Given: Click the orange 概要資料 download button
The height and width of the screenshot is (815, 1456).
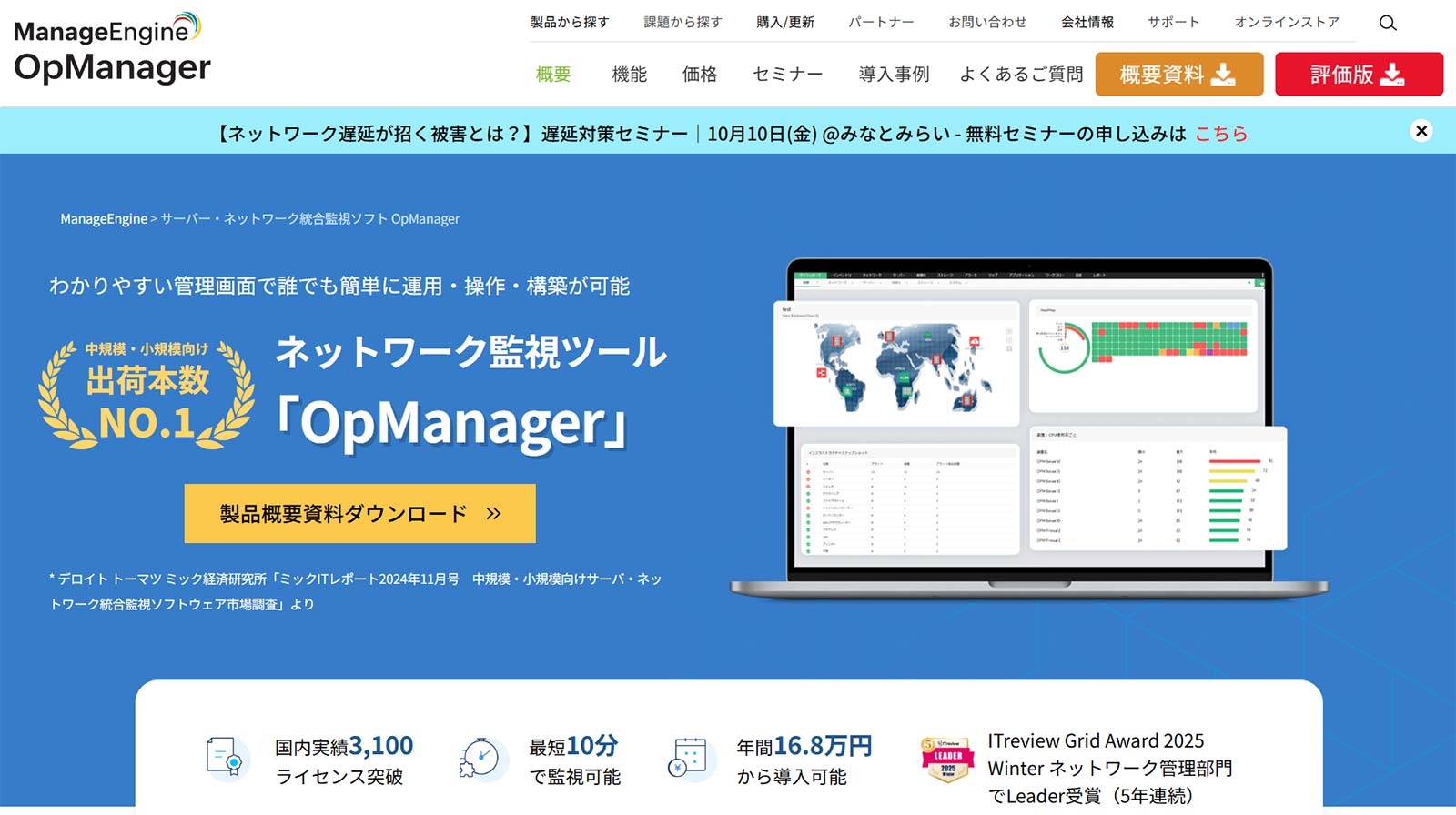Looking at the screenshot, I should click(1178, 75).
